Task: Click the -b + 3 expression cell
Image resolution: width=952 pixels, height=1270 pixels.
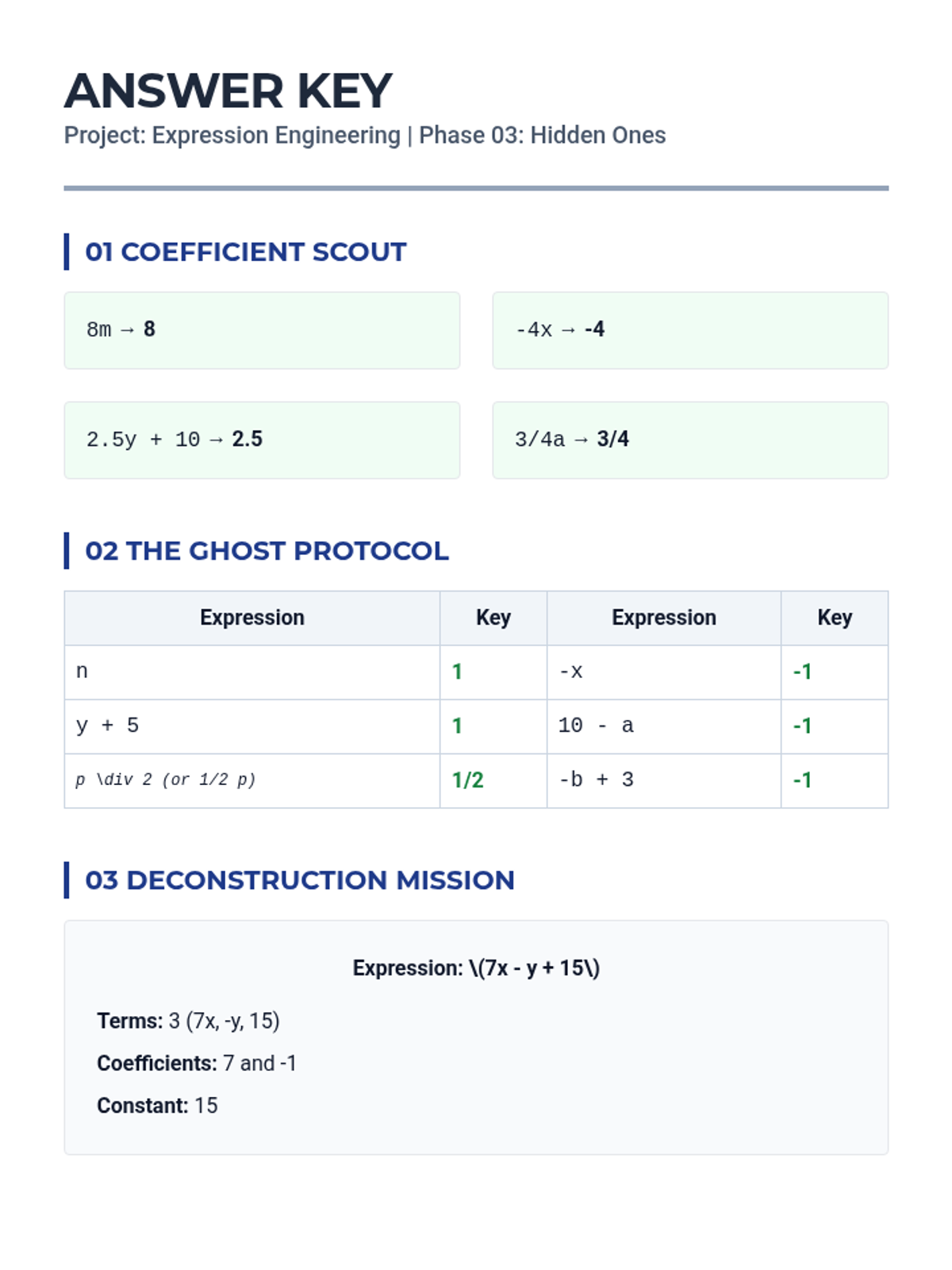Action: [x=664, y=781]
